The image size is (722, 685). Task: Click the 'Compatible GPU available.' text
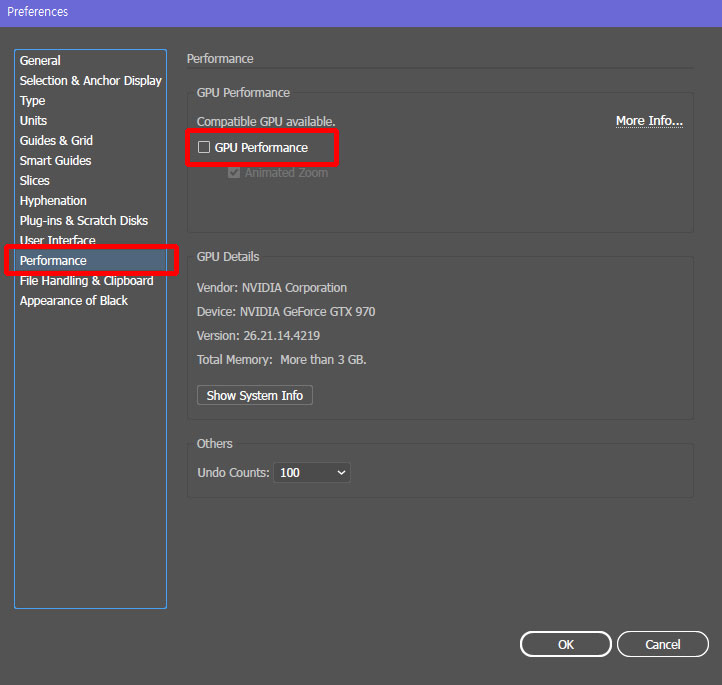tap(266, 122)
